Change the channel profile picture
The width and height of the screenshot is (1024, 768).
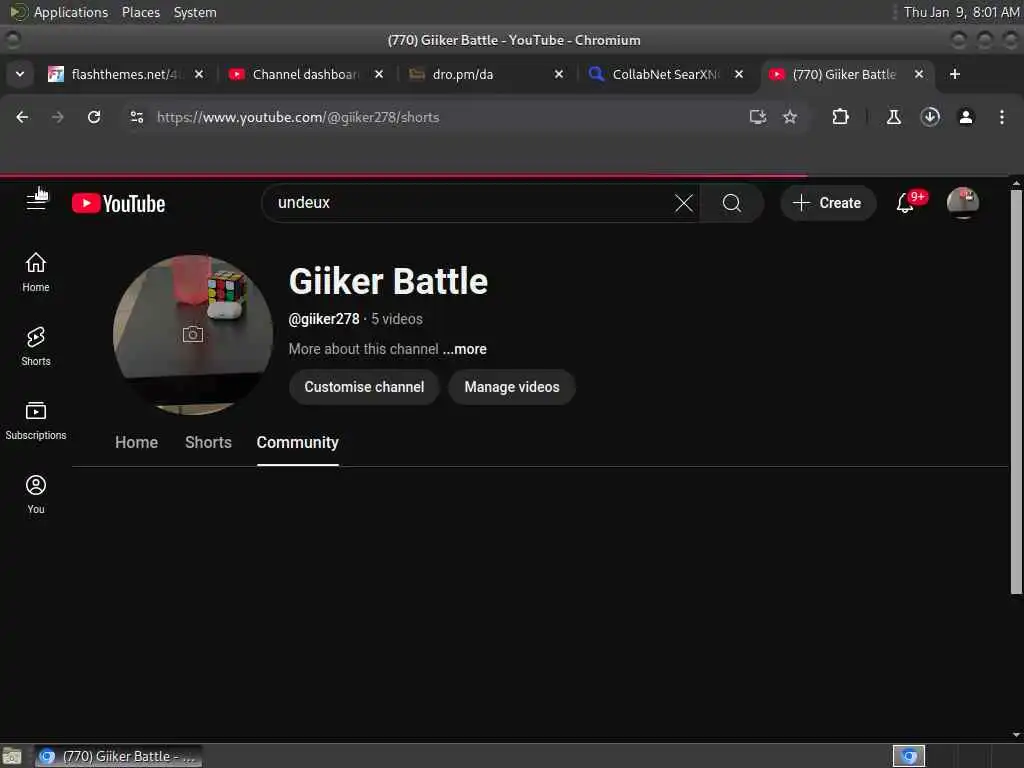tap(193, 334)
